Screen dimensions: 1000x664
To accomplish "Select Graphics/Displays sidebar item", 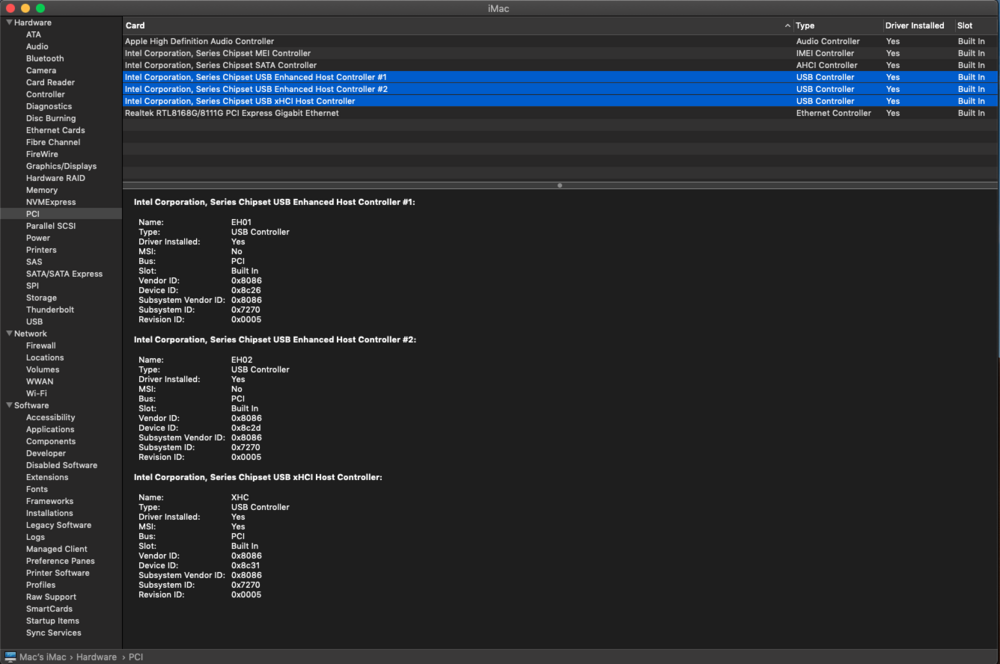I will click(61, 166).
